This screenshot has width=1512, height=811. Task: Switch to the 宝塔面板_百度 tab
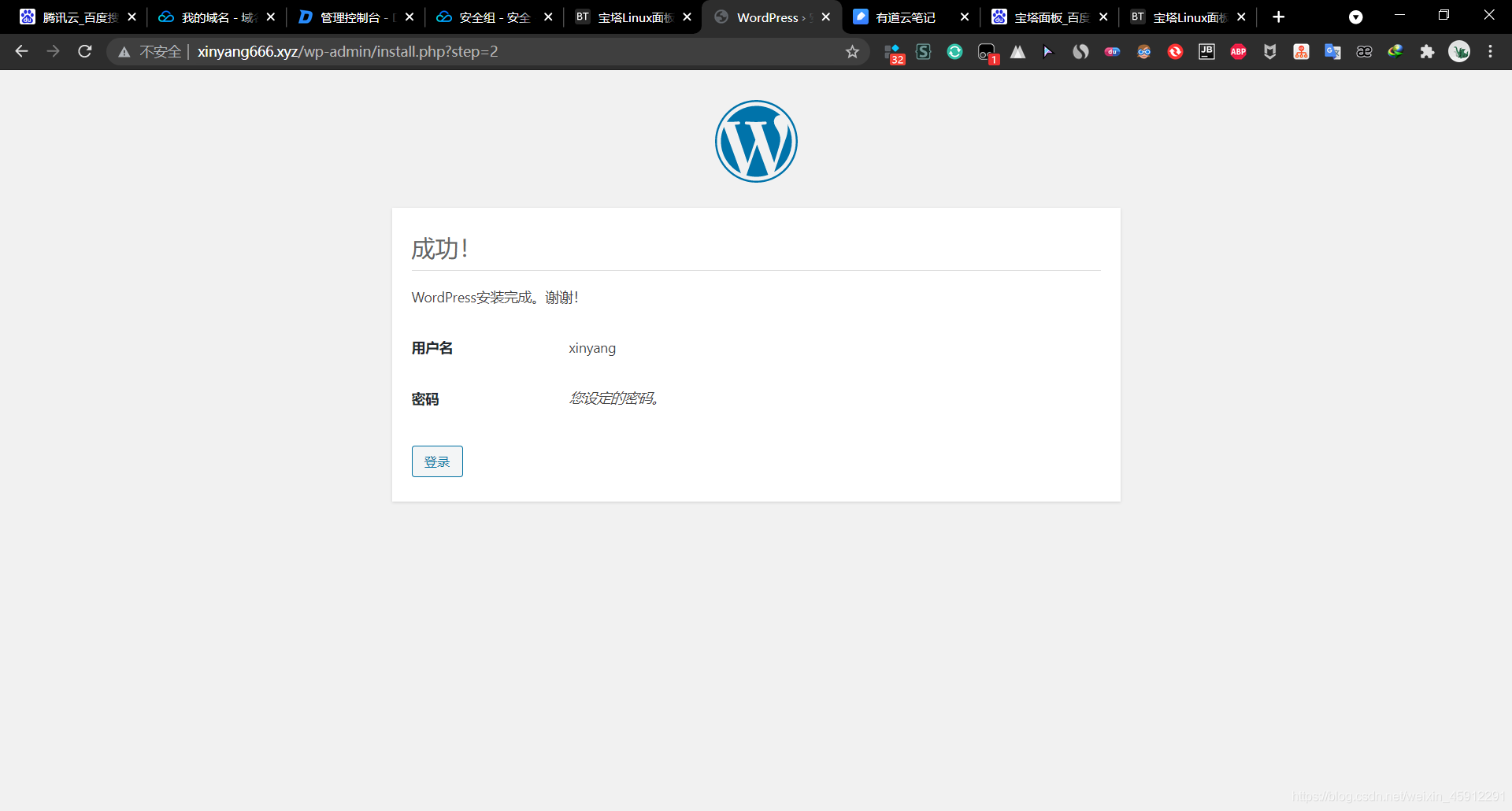(1048, 17)
